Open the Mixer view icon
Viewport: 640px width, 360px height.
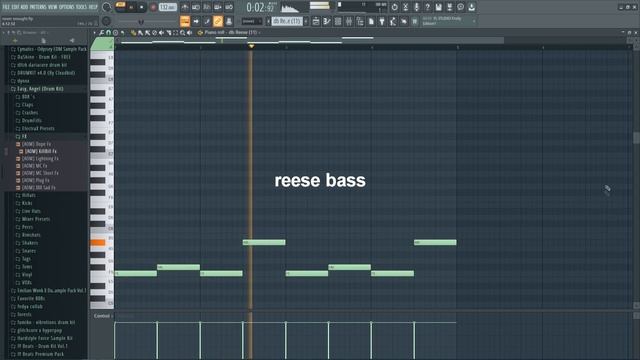click(349, 21)
